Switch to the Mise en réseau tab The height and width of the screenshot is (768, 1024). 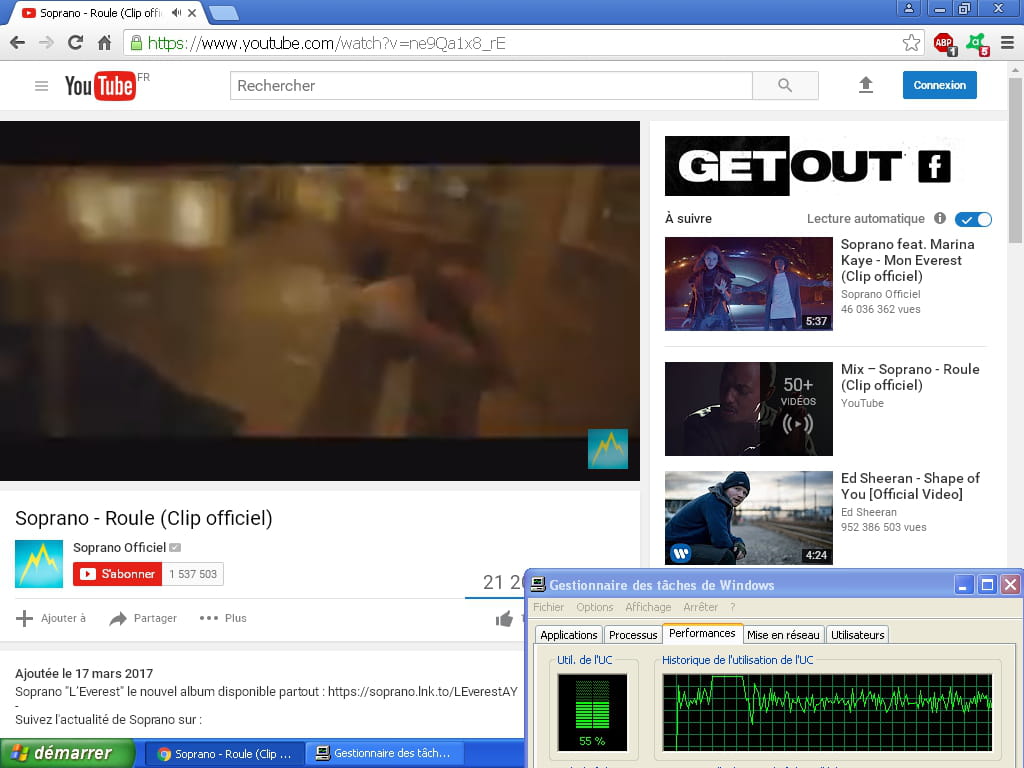click(x=783, y=635)
